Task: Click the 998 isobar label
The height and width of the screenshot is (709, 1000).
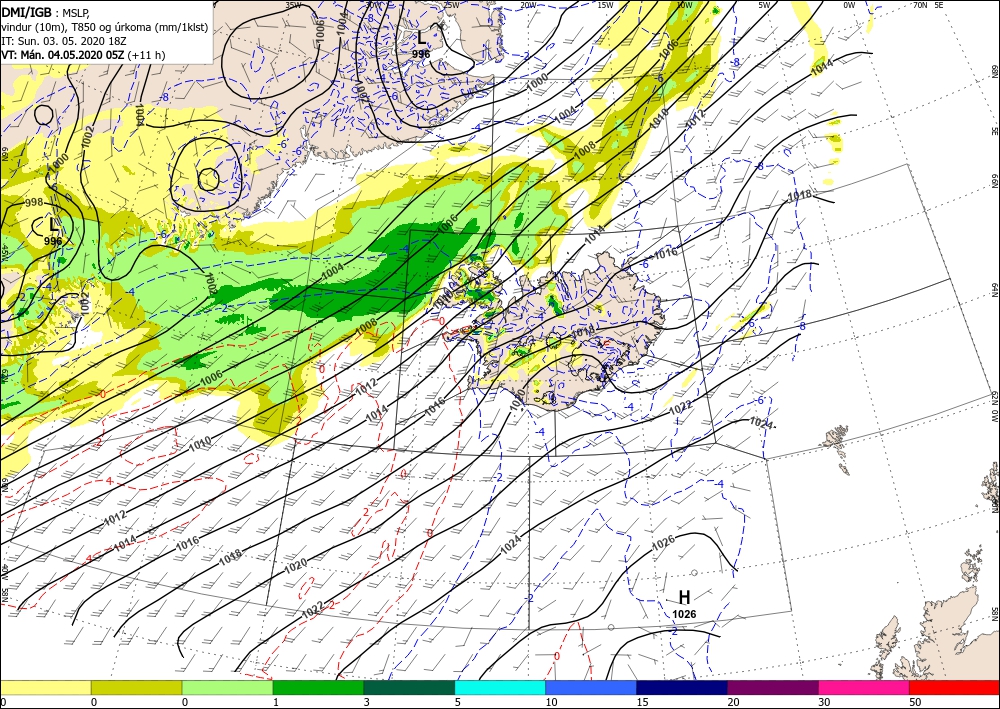Action: (x=33, y=203)
